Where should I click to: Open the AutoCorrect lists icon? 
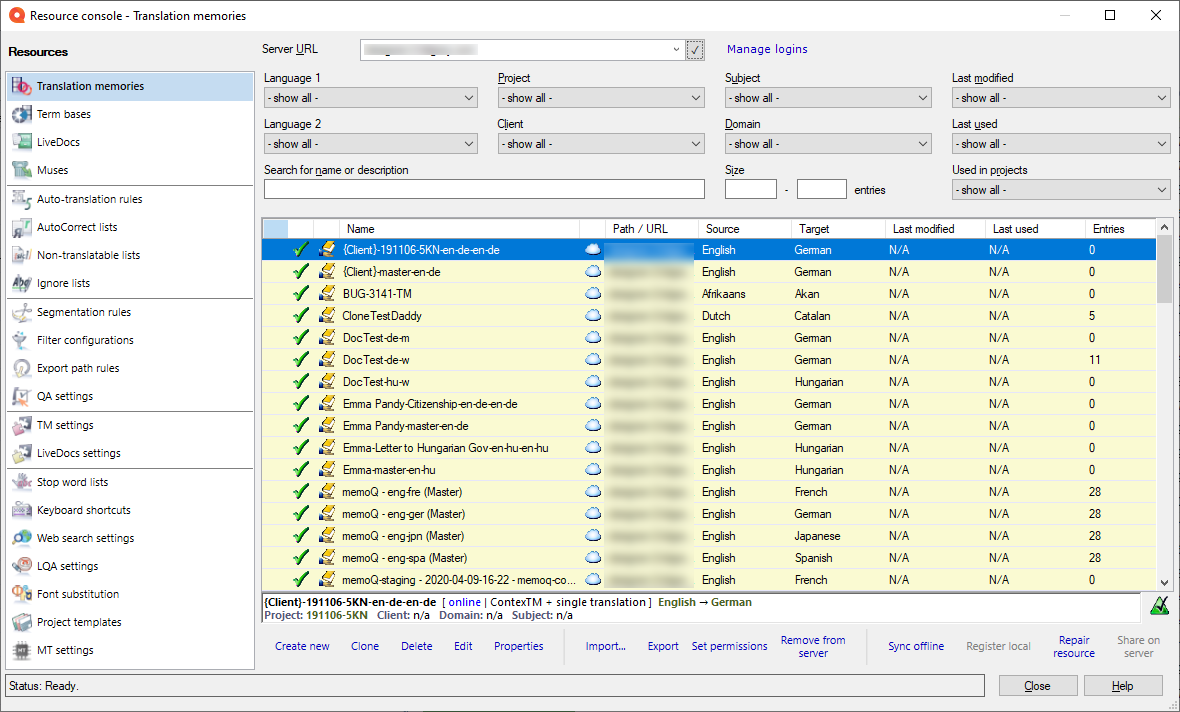tap(22, 227)
